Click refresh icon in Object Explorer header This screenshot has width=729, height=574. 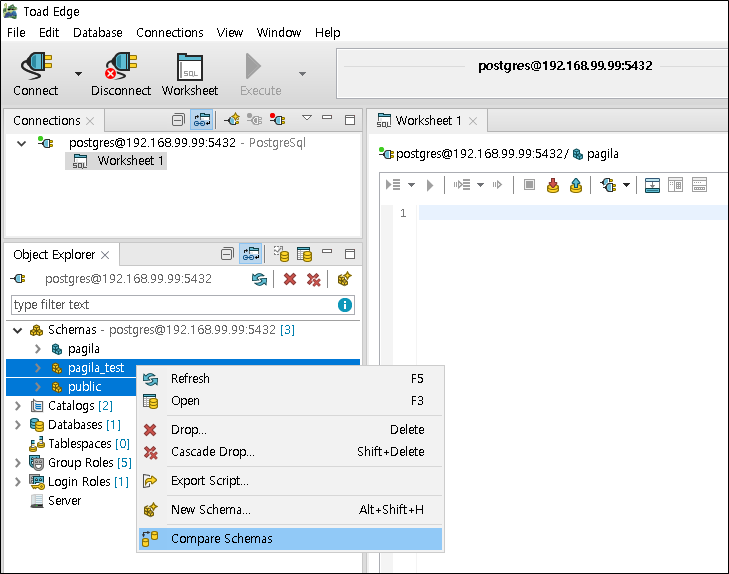coord(259,279)
